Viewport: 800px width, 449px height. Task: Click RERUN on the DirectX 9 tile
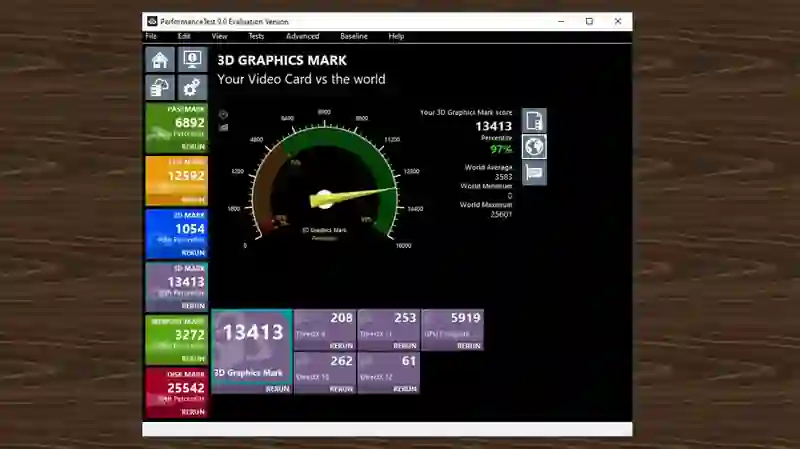pyautogui.click(x=341, y=345)
